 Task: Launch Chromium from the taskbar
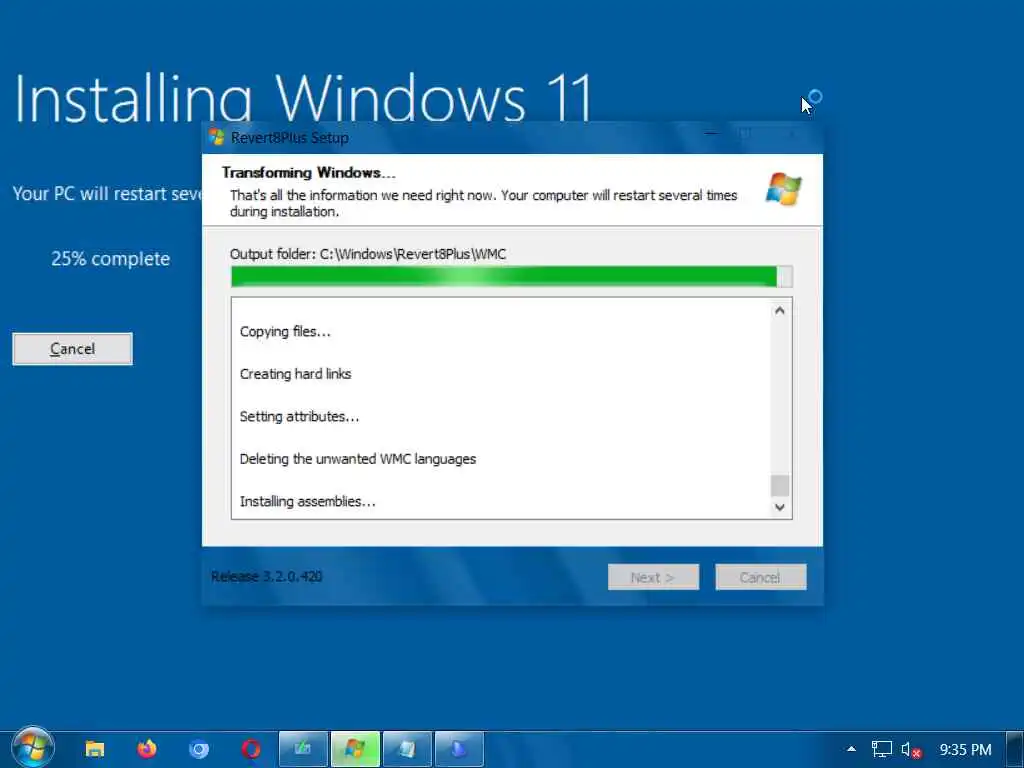coord(199,748)
